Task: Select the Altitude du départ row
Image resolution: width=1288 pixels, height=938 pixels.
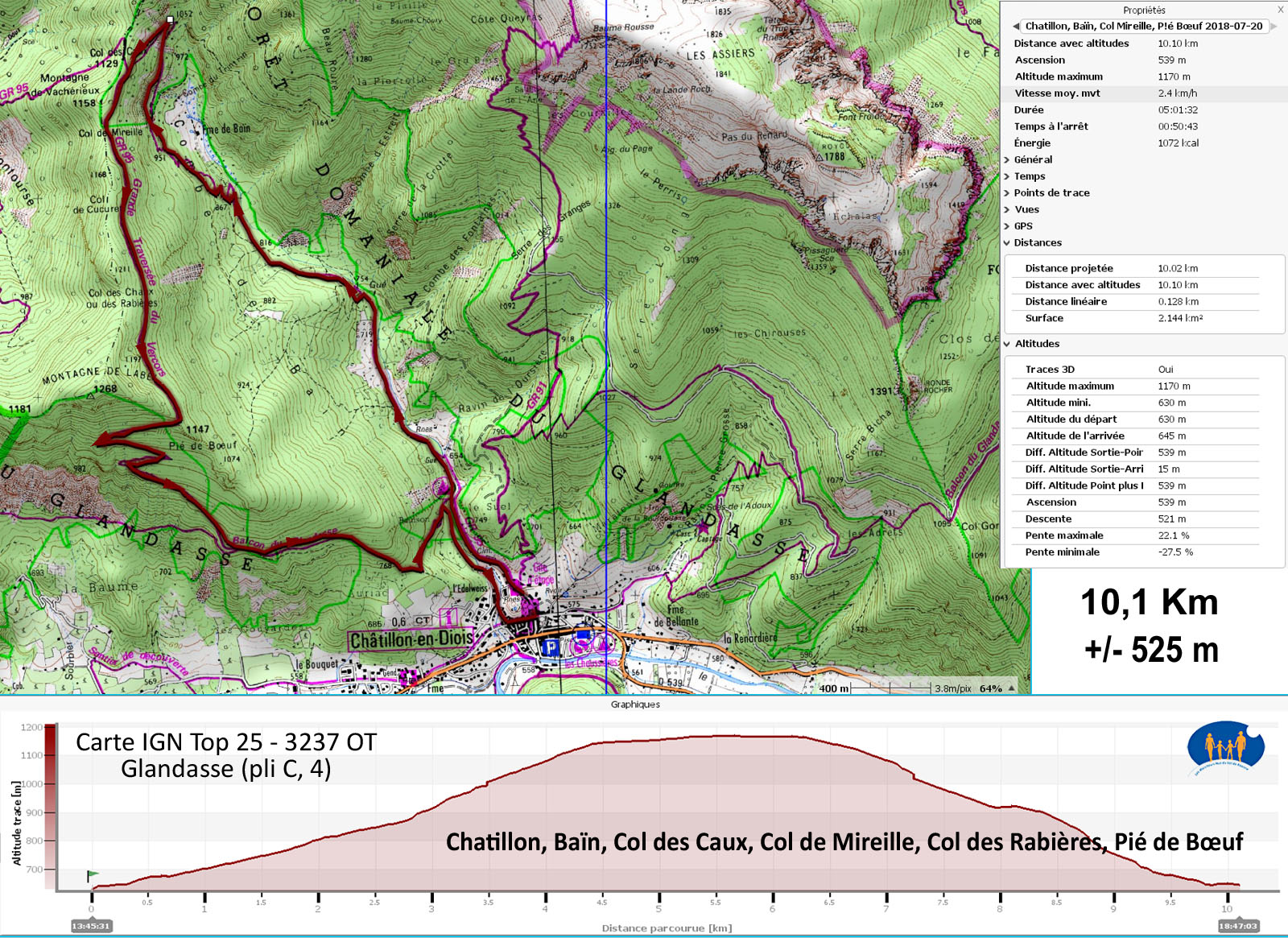Action: [x=1143, y=419]
